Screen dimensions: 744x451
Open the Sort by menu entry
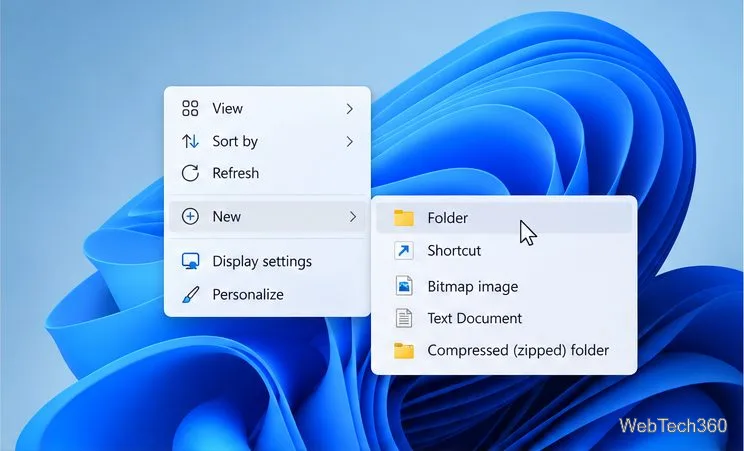click(x=268, y=141)
